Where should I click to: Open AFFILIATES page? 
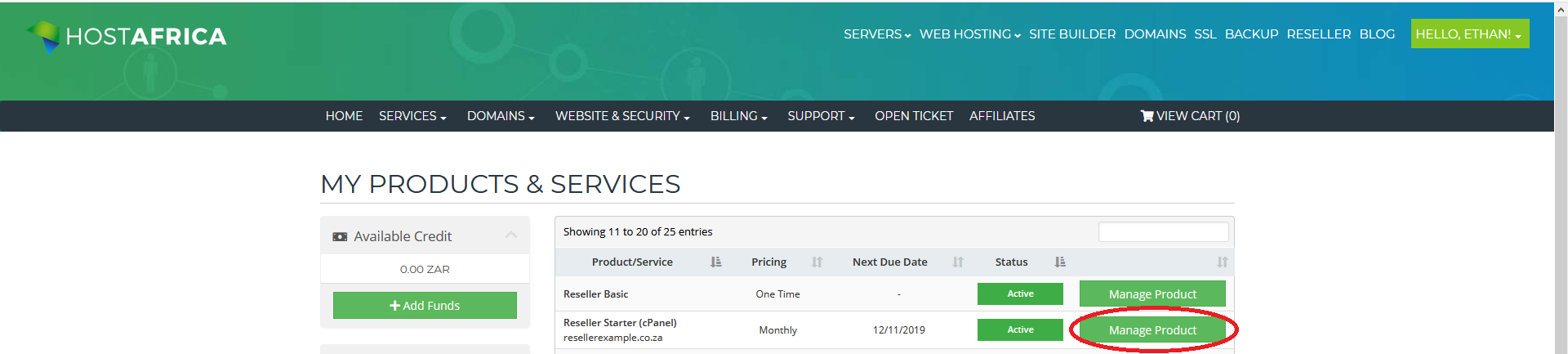[x=1002, y=116]
